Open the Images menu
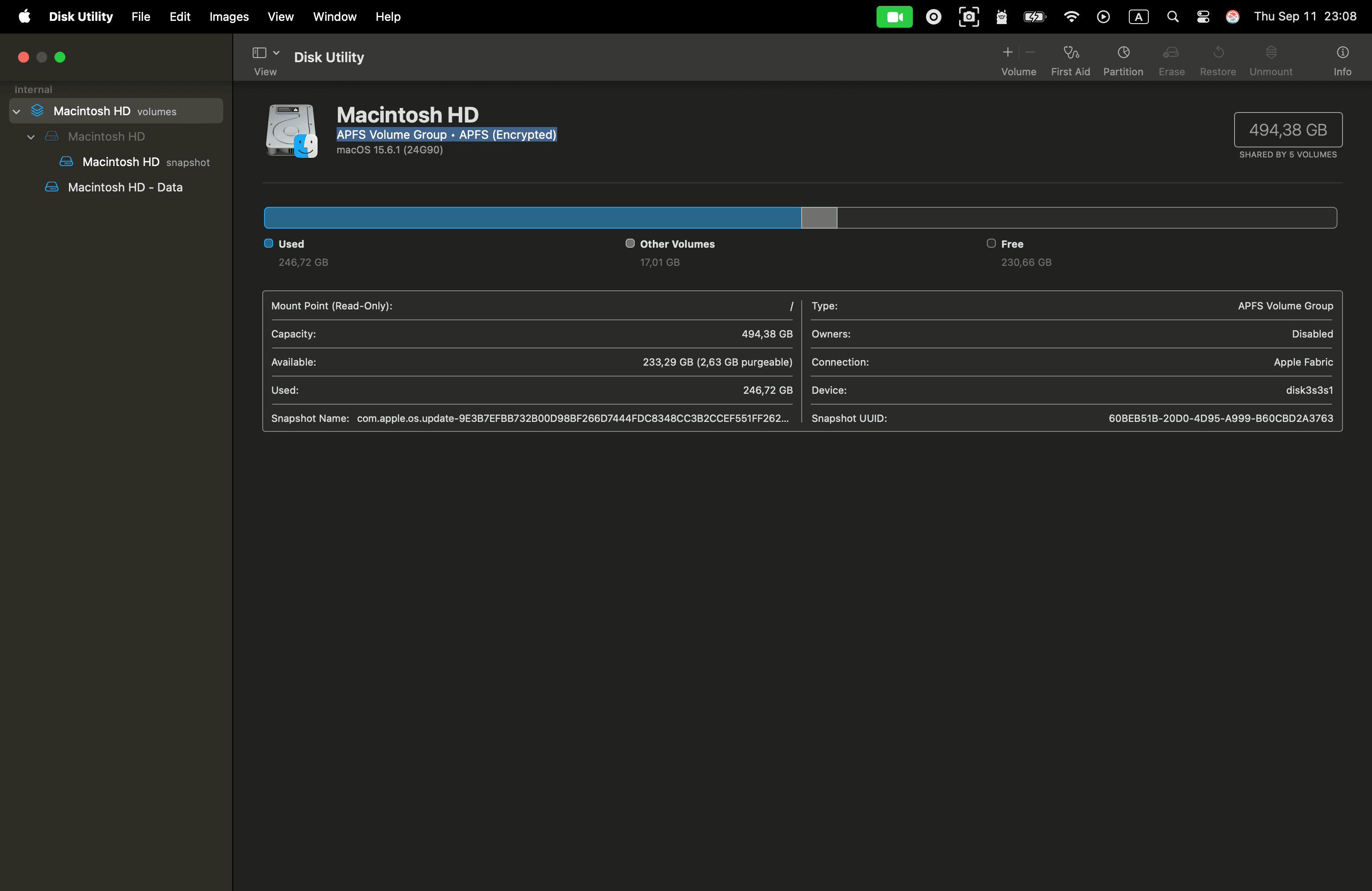Image resolution: width=1372 pixels, height=891 pixels. tap(228, 17)
